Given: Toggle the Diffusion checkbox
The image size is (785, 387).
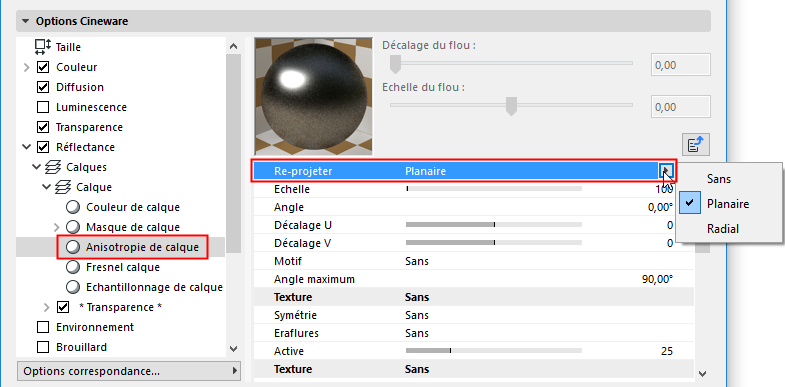Looking at the screenshot, I should [43, 87].
